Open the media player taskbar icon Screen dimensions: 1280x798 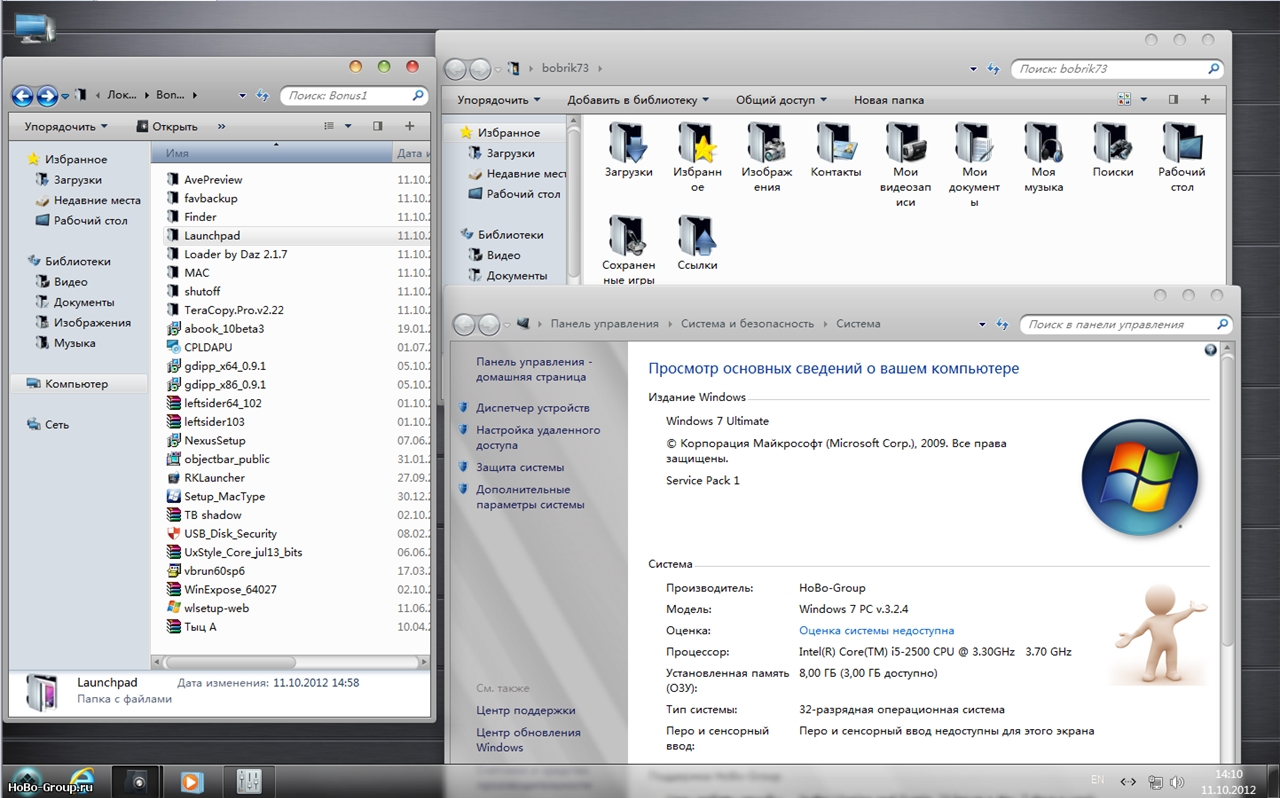click(x=191, y=782)
